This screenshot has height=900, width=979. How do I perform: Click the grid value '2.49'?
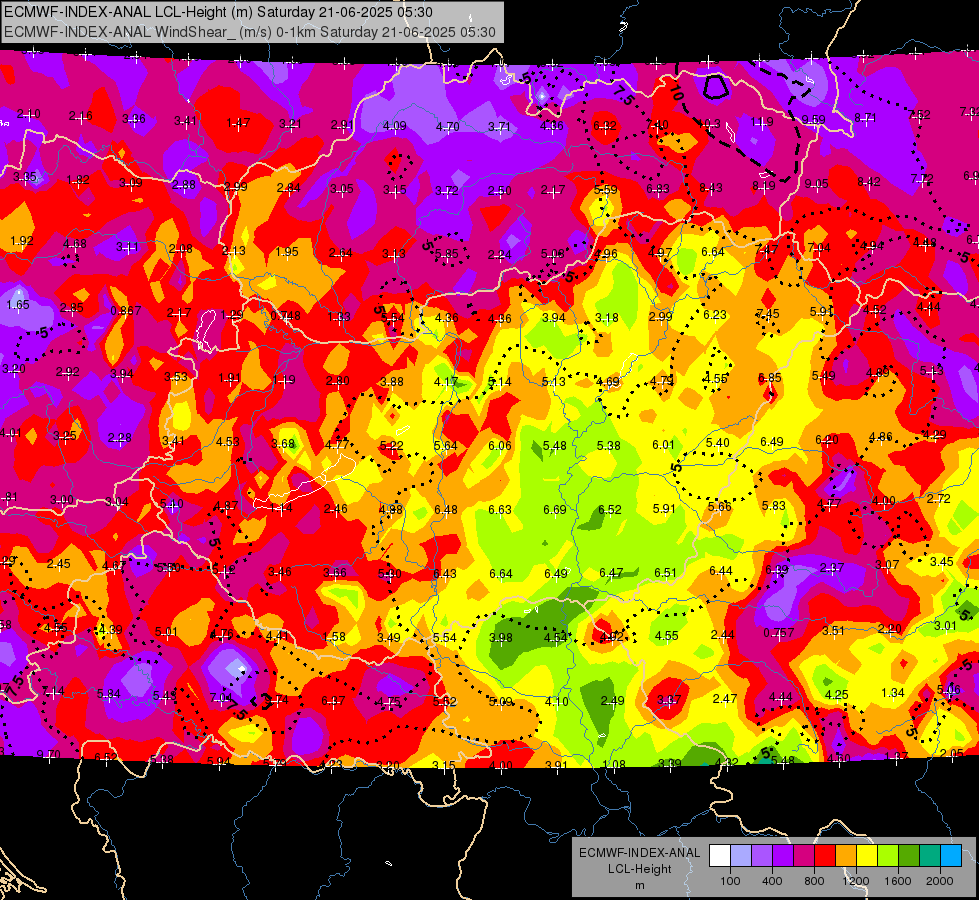(x=612, y=701)
